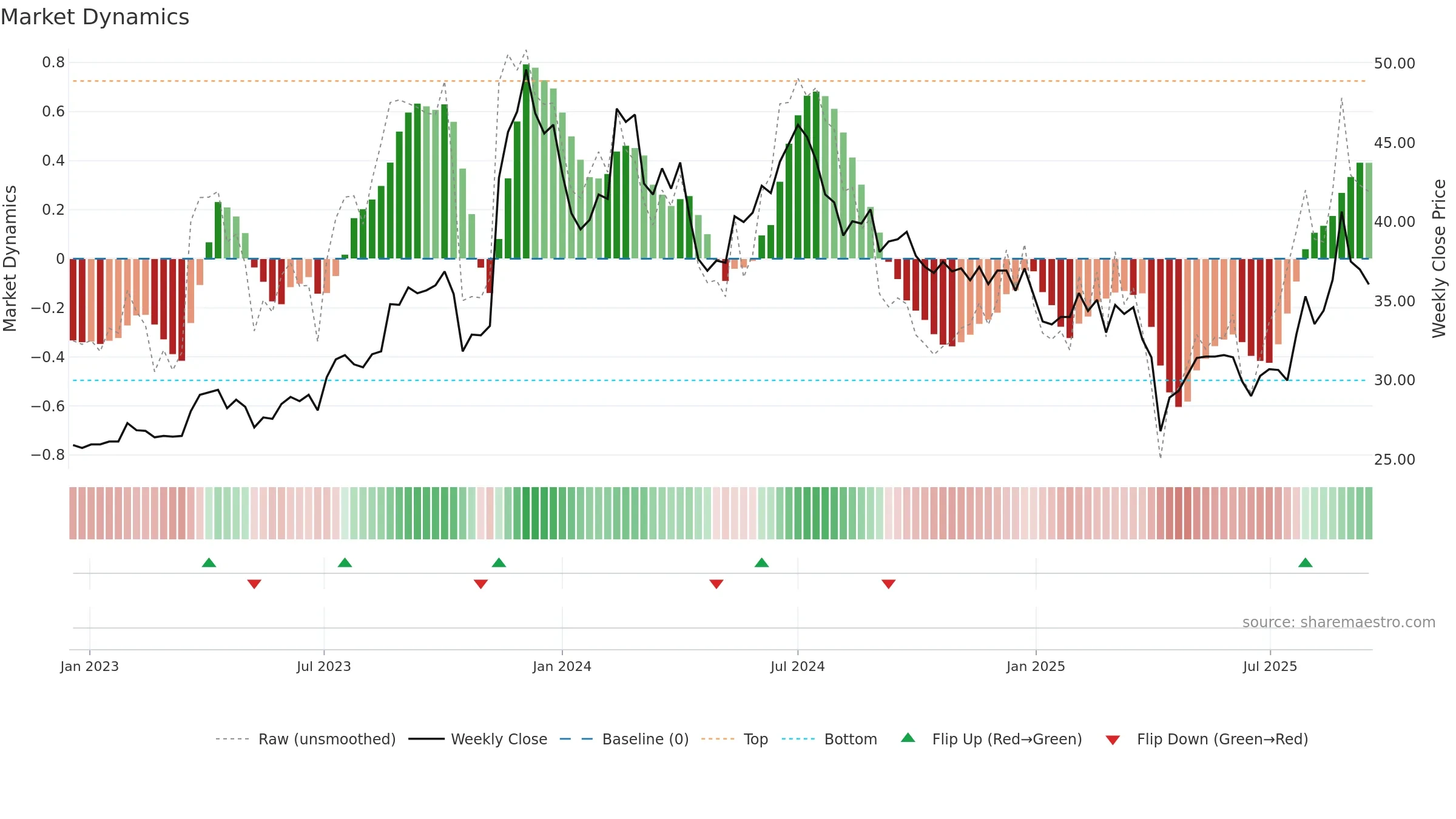1456x819 pixels.
Task: Click the −0.8 left axis tick label
Action: (x=48, y=455)
